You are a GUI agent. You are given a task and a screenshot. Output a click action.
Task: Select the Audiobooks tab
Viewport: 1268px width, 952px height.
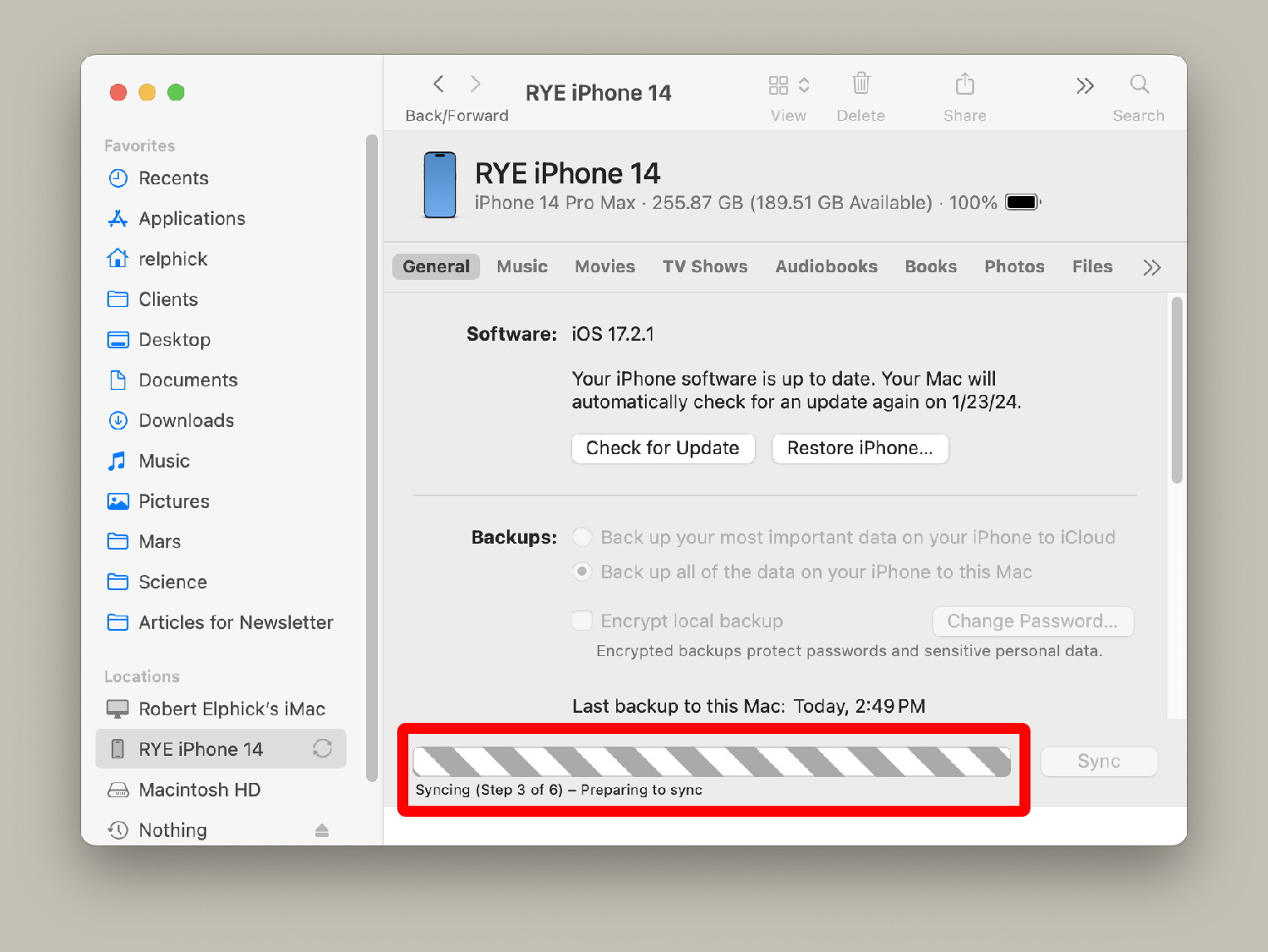[x=827, y=266]
